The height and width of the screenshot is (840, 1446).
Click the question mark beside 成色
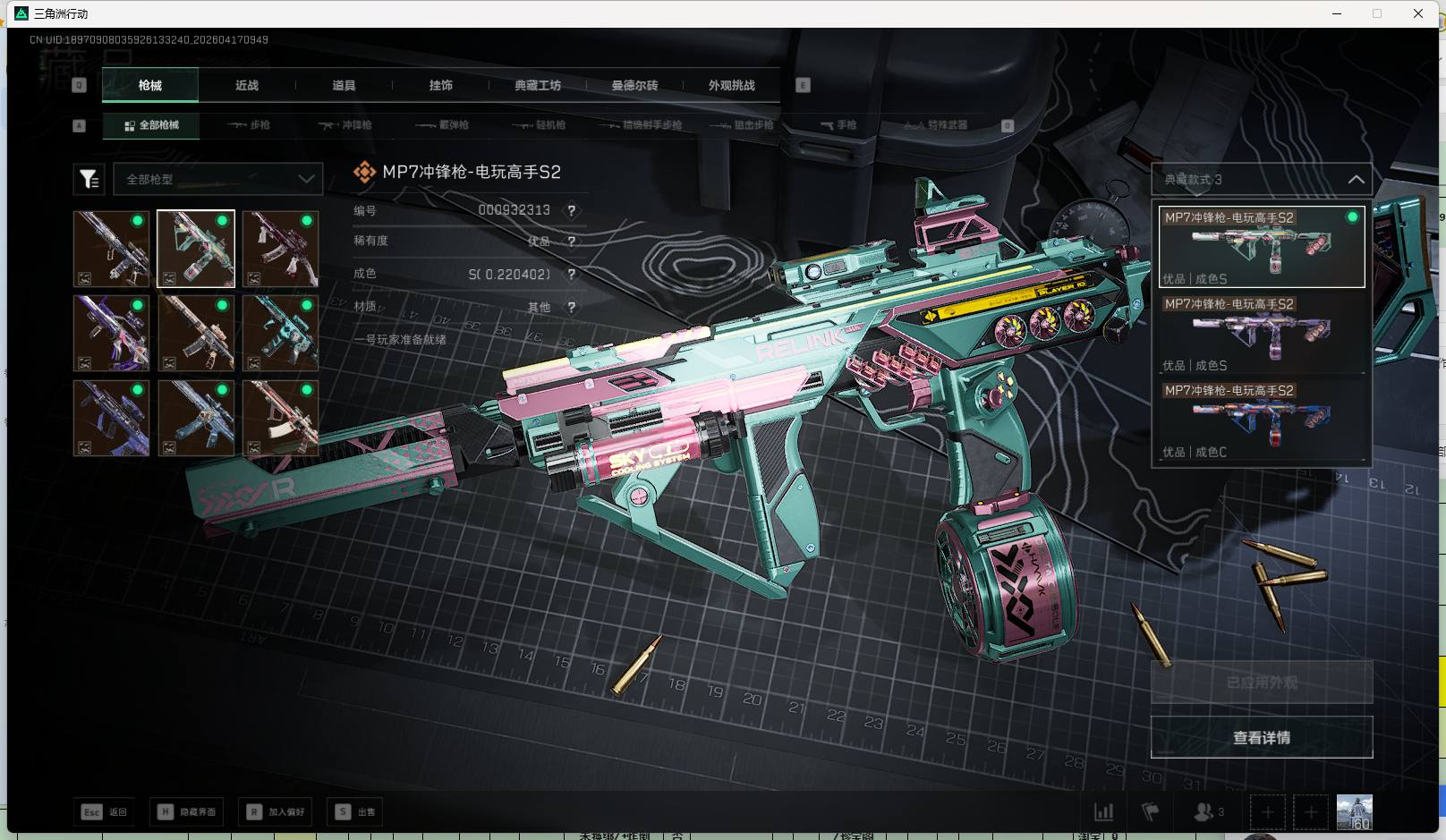(571, 275)
